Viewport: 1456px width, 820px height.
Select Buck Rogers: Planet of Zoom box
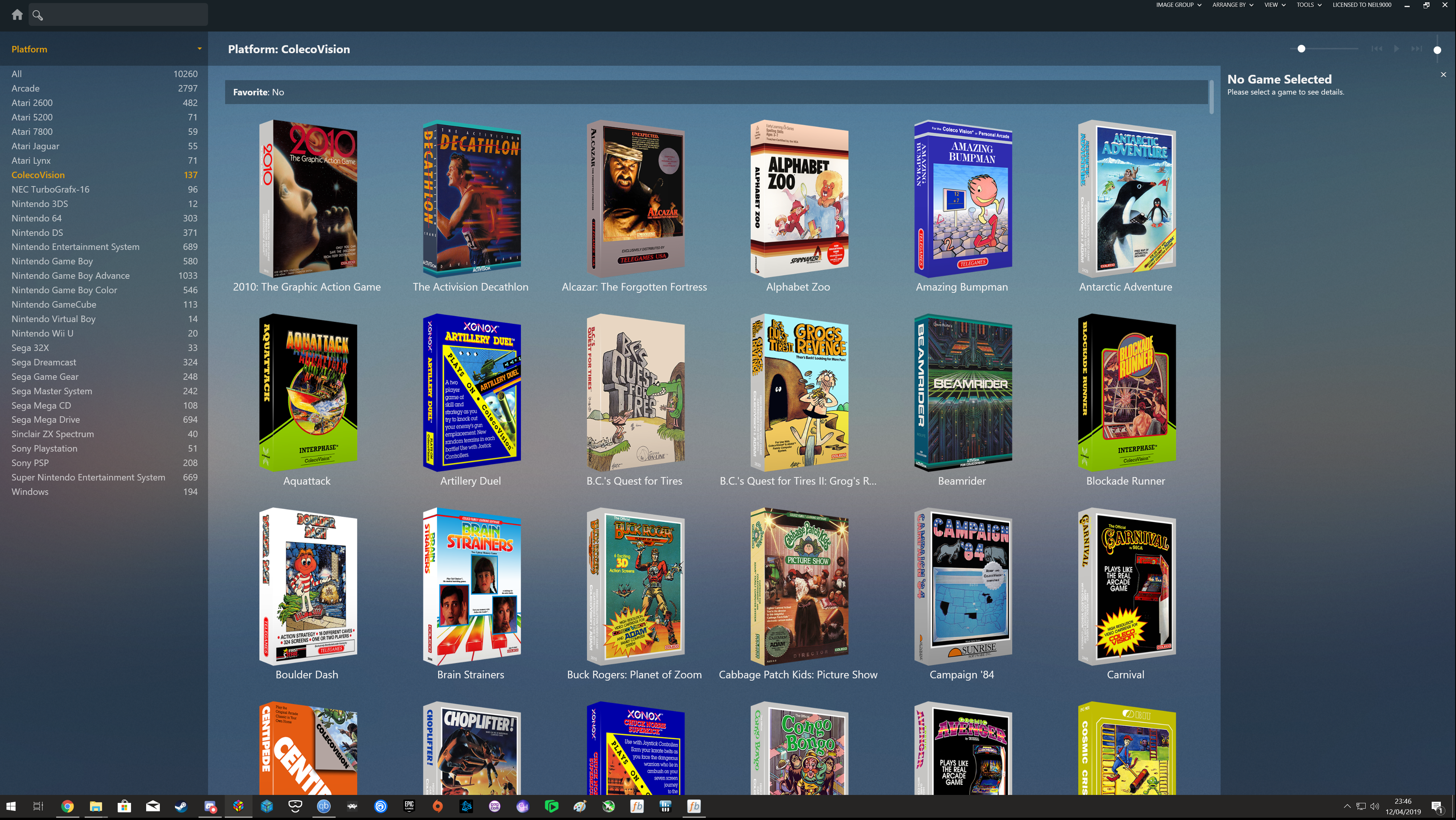pyautogui.click(x=635, y=586)
